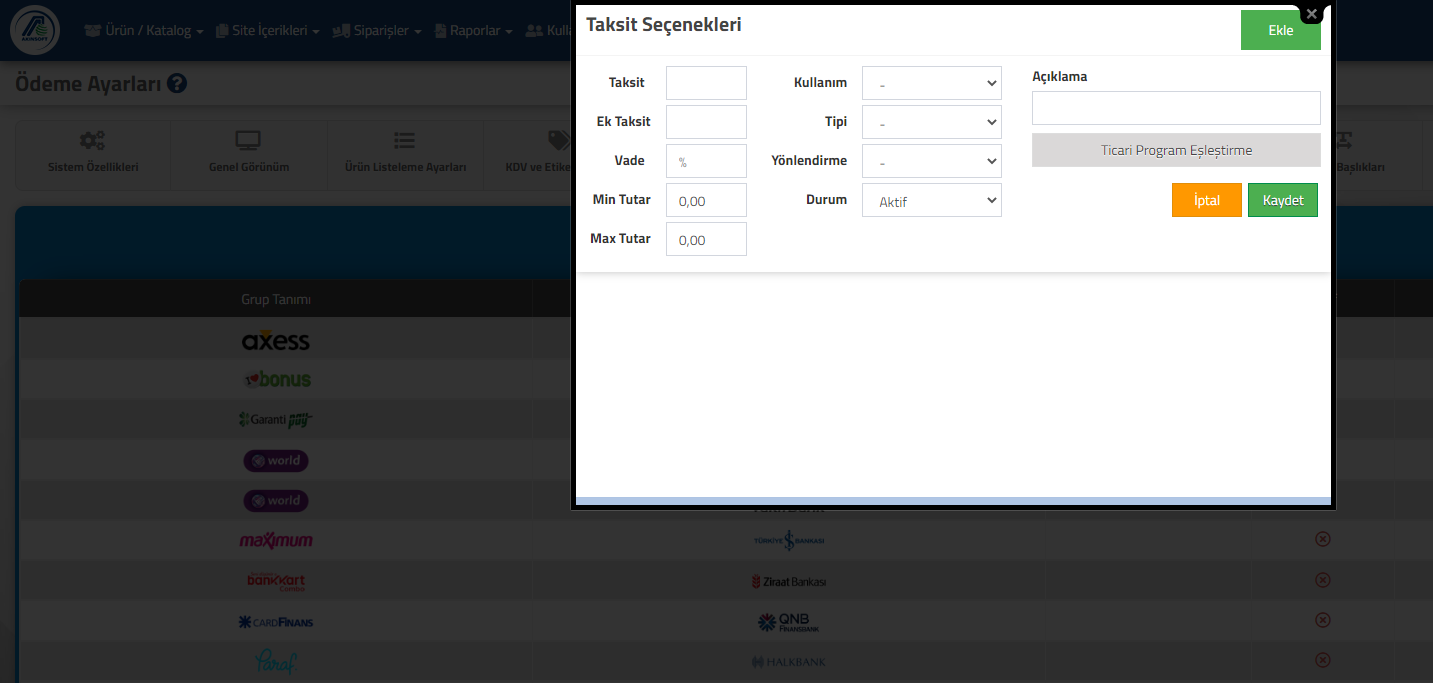Click the QNB Finansbank logo
Viewport: 1433px width, 683px height.
(x=789, y=622)
